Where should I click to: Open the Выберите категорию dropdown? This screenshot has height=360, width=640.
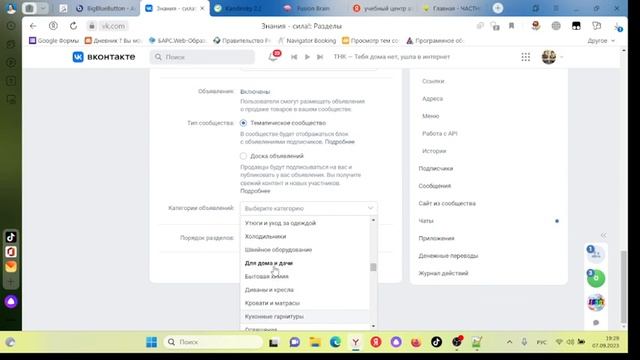pos(309,208)
